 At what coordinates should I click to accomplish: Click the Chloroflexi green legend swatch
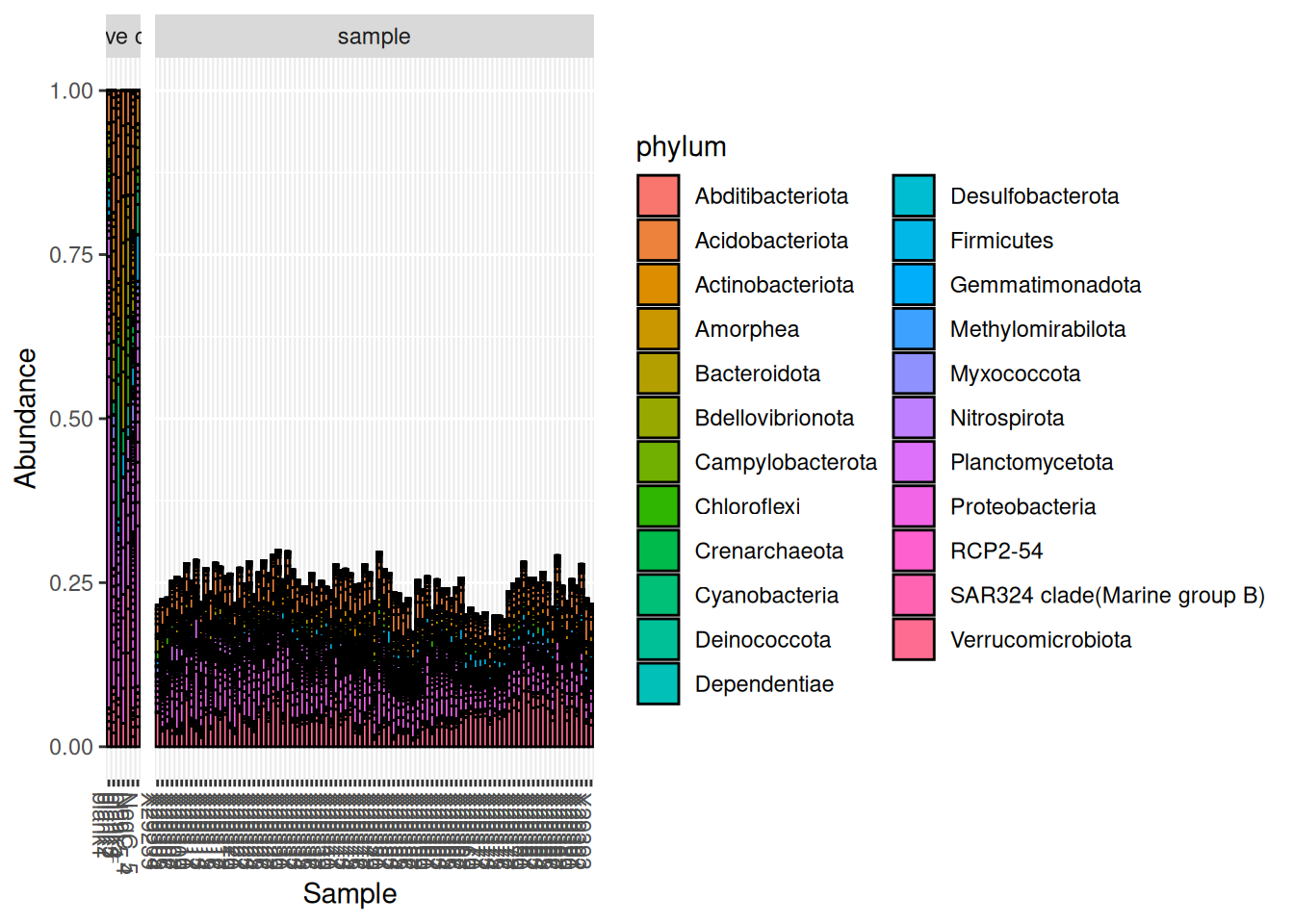[658, 506]
